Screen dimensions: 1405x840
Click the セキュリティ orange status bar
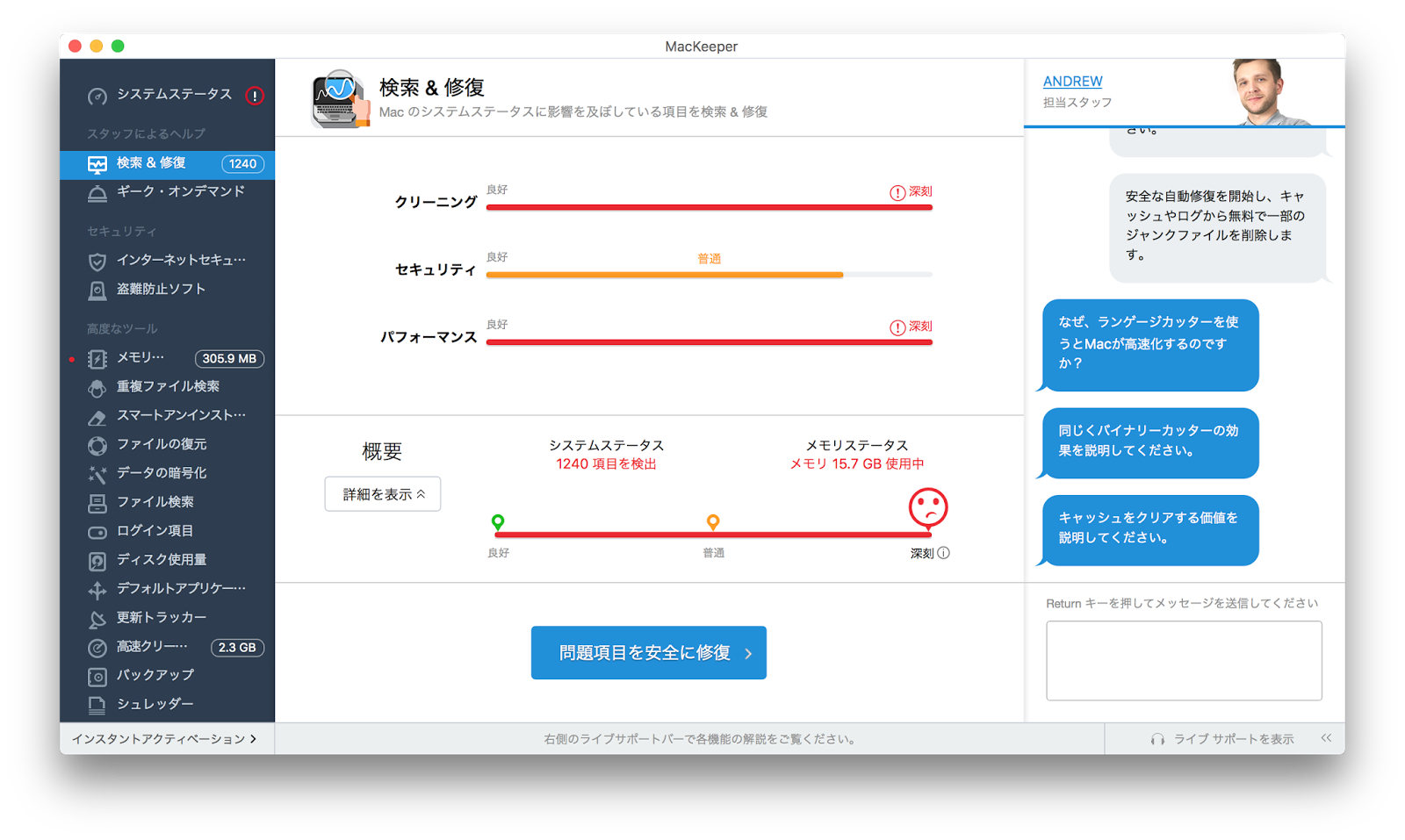click(665, 276)
